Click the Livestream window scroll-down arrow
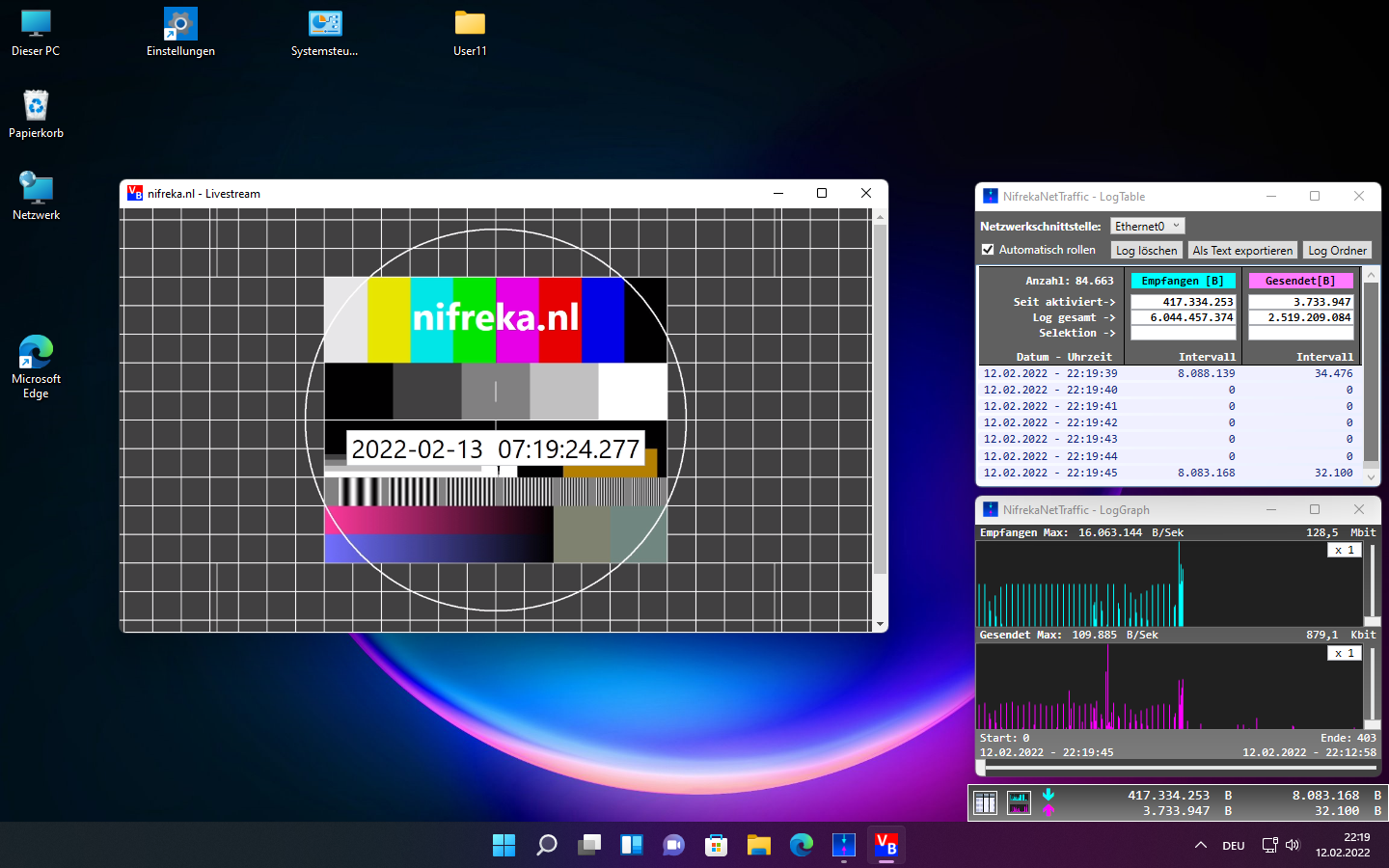 tap(880, 624)
